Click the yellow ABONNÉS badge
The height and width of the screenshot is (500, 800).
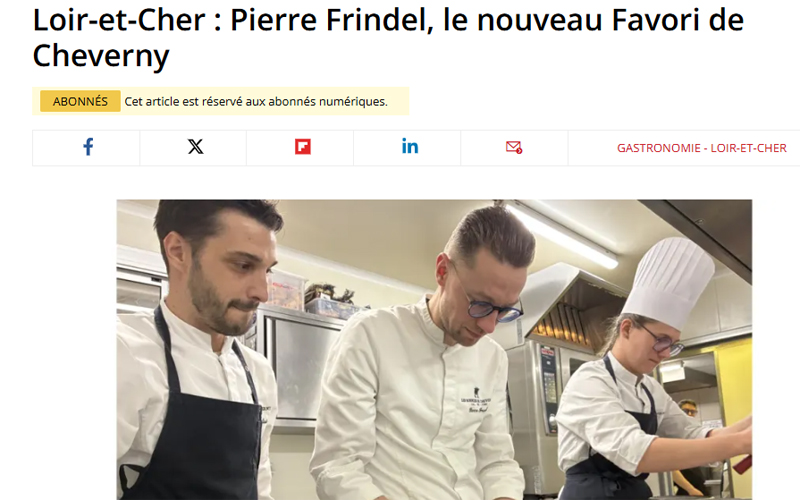(x=80, y=102)
